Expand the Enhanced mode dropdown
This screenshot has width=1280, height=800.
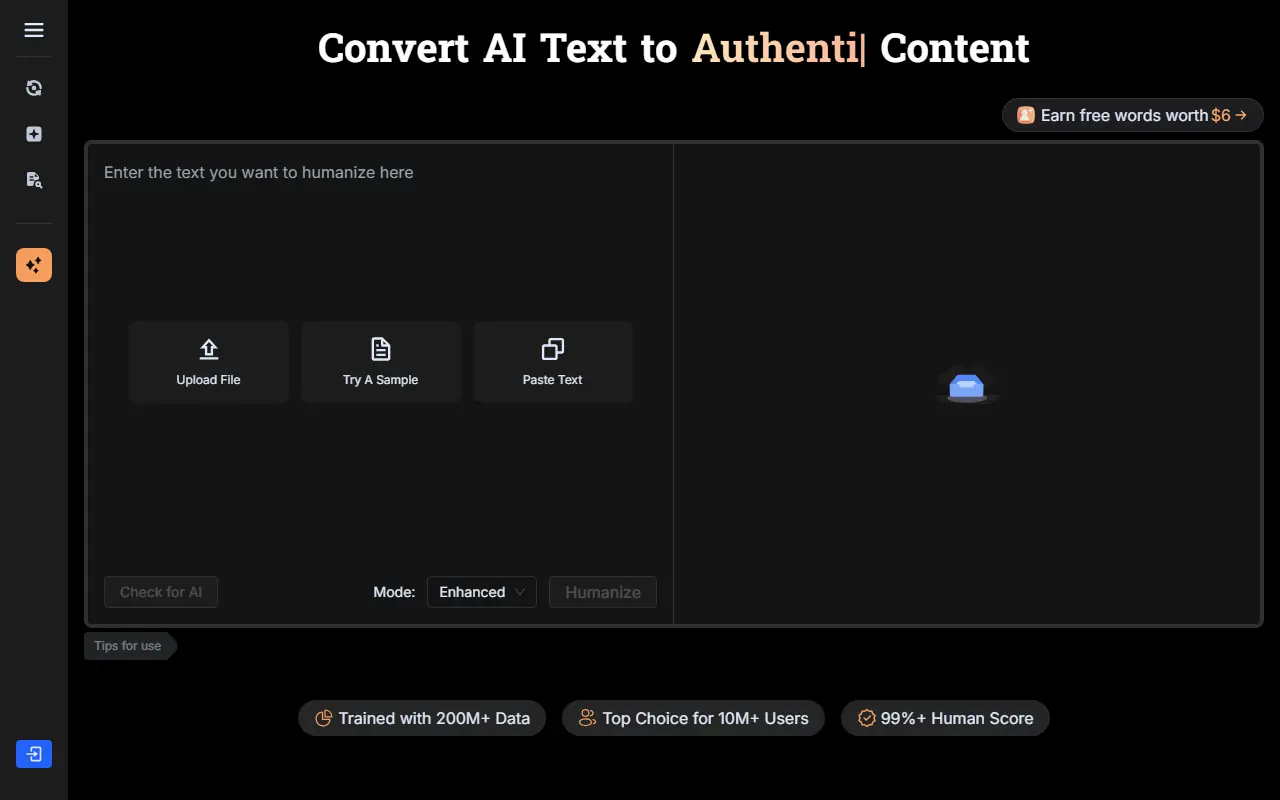[x=482, y=592]
